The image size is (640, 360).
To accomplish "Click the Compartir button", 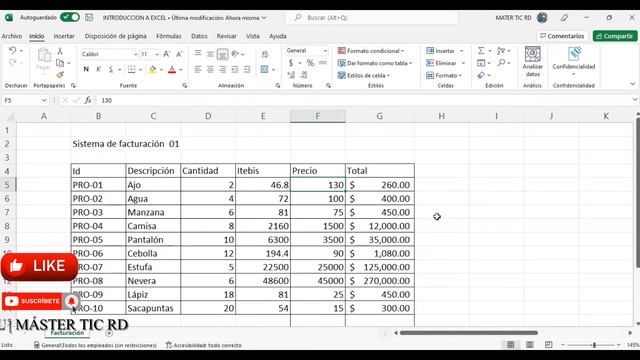I will [615, 36].
